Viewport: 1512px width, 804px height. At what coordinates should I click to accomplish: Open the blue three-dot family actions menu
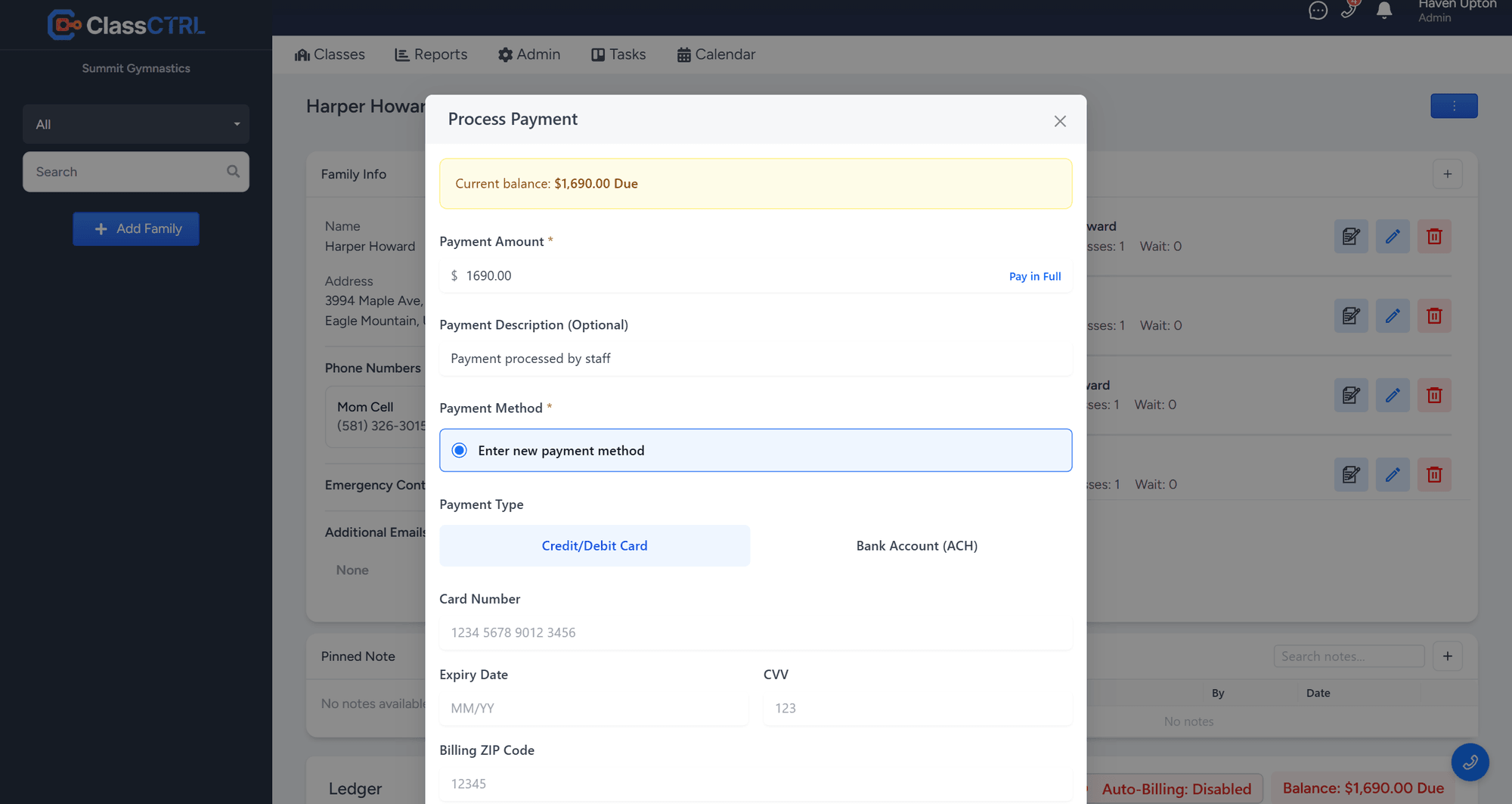click(x=1454, y=106)
